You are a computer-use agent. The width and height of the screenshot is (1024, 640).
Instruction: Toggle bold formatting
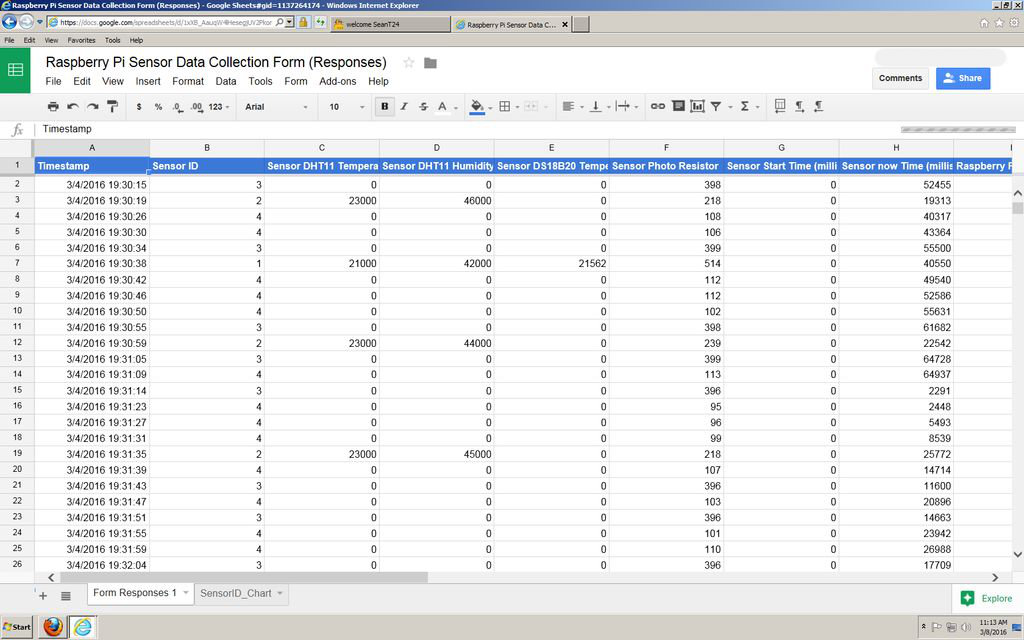pyautogui.click(x=385, y=106)
